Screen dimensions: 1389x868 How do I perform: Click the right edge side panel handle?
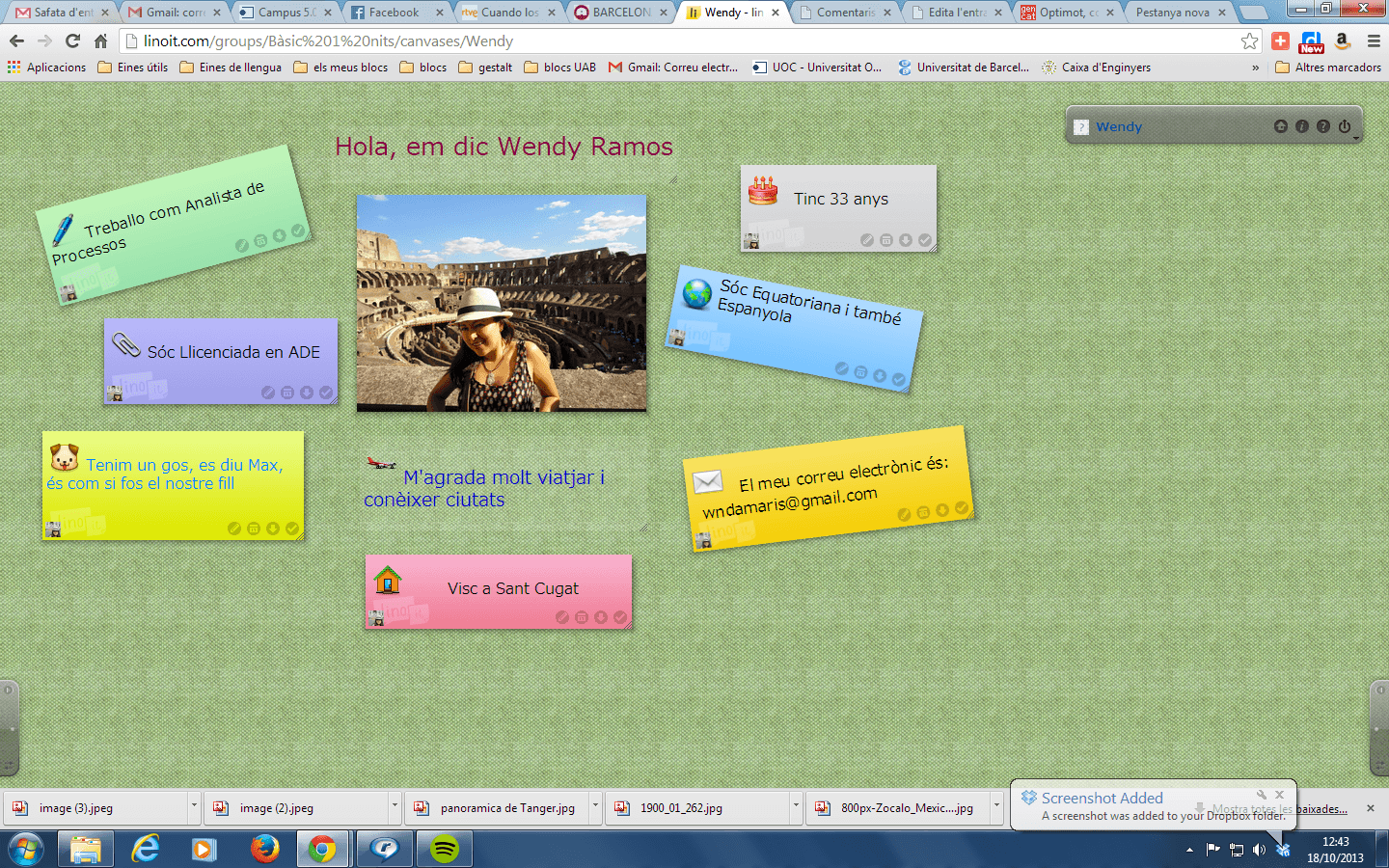pos(1379,728)
